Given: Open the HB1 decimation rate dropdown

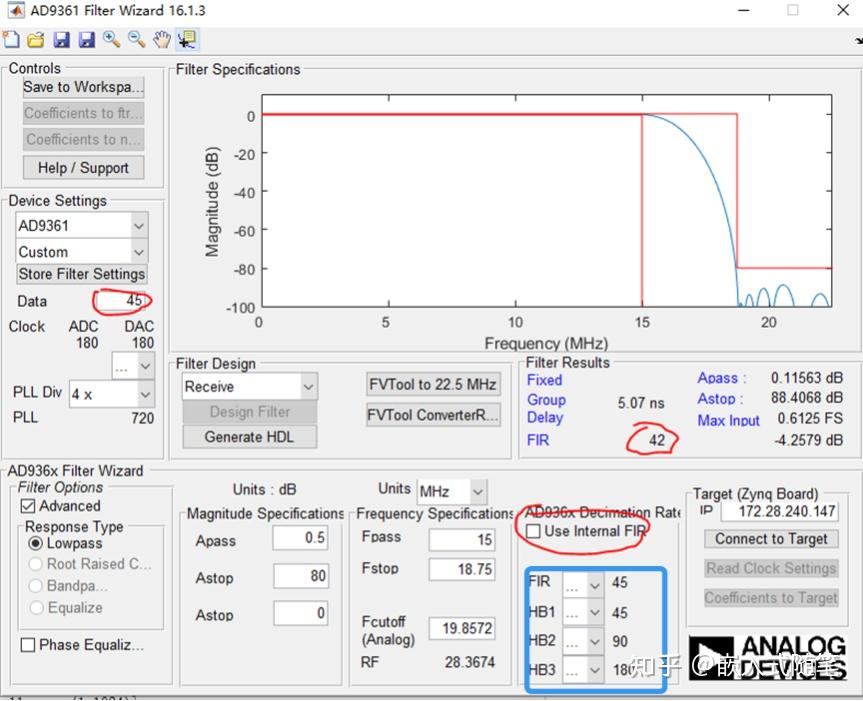Looking at the screenshot, I should [x=583, y=612].
